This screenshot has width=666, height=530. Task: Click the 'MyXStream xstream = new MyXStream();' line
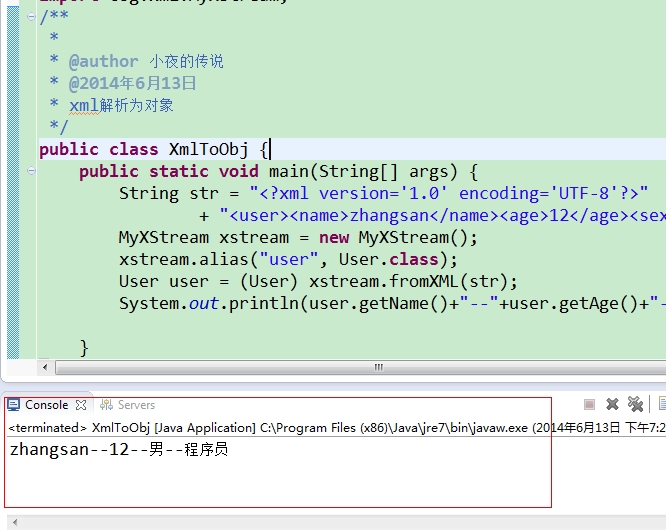coord(298,238)
